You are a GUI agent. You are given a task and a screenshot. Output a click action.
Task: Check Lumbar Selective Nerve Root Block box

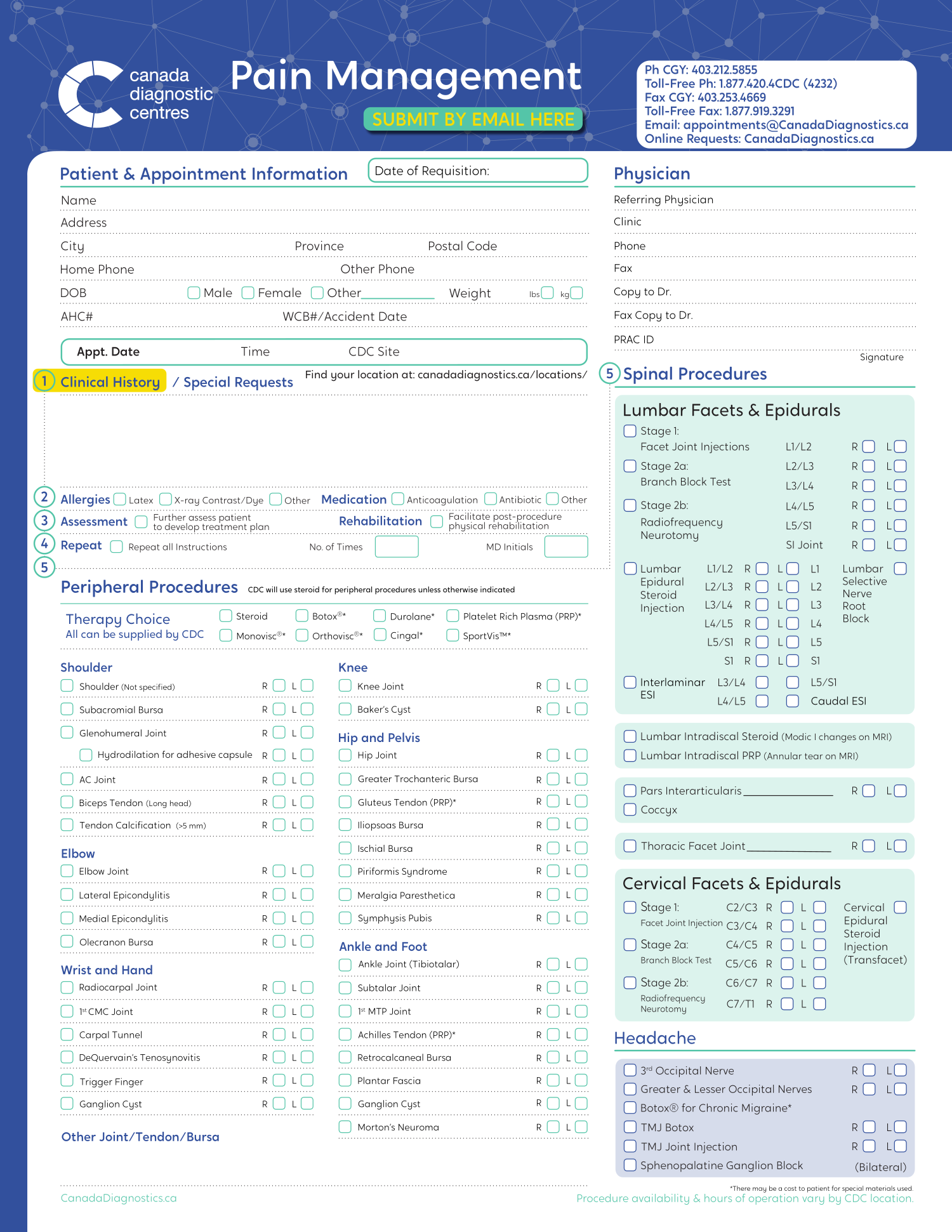point(901,568)
